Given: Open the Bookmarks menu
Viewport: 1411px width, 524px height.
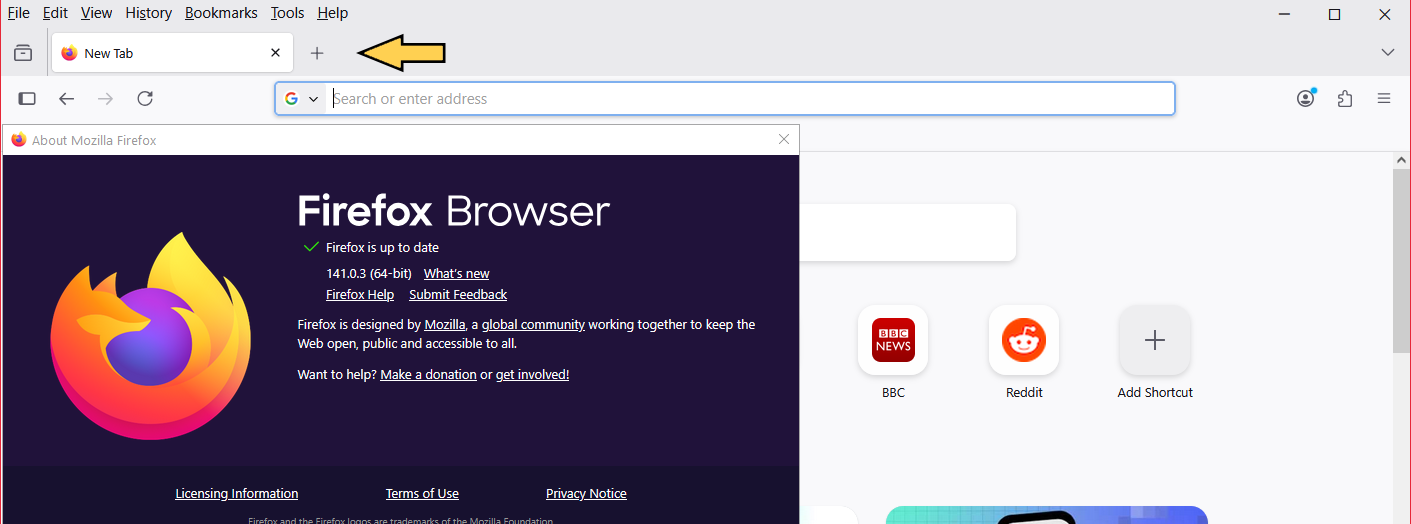Looking at the screenshot, I should pyautogui.click(x=221, y=13).
